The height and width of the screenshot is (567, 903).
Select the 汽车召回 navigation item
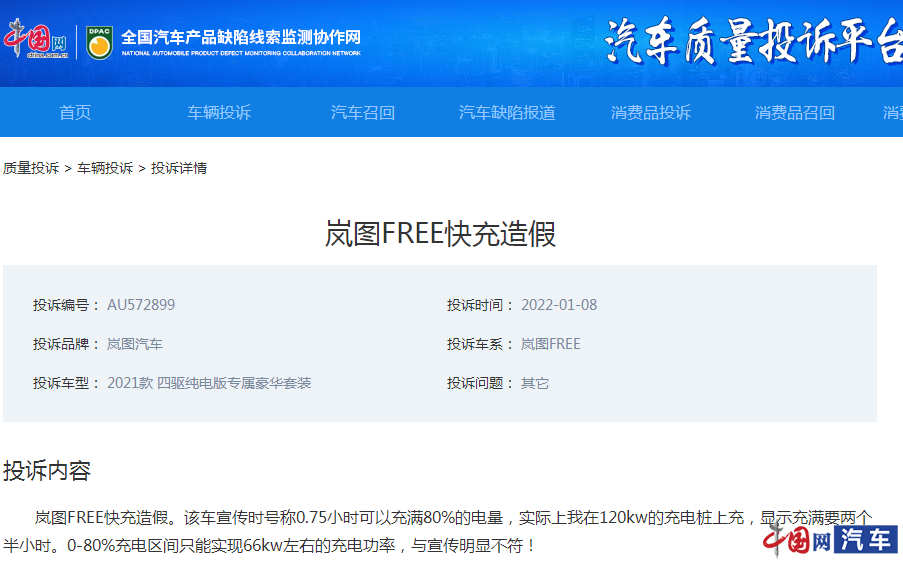(x=363, y=113)
